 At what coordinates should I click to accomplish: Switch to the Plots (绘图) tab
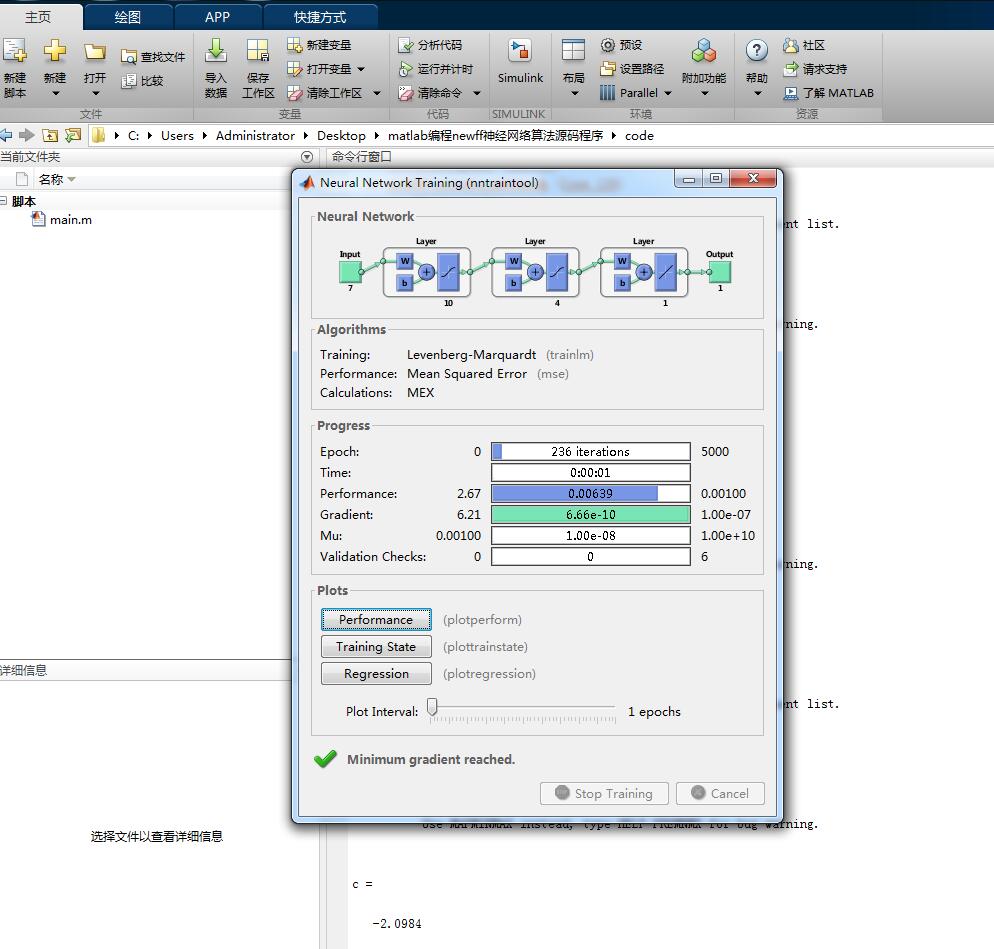tap(127, 17)
